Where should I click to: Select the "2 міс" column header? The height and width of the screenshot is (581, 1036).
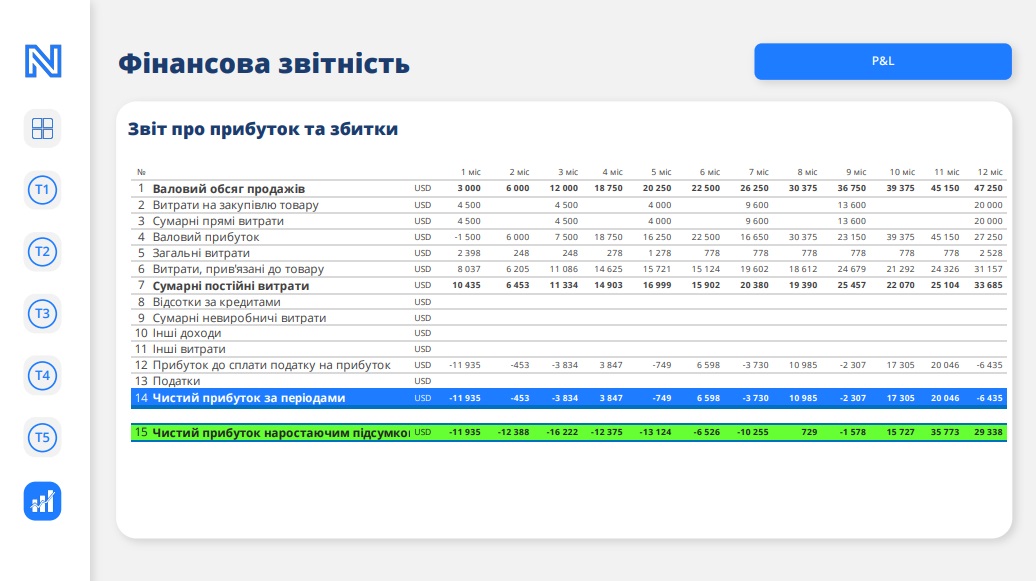[519, 172]
